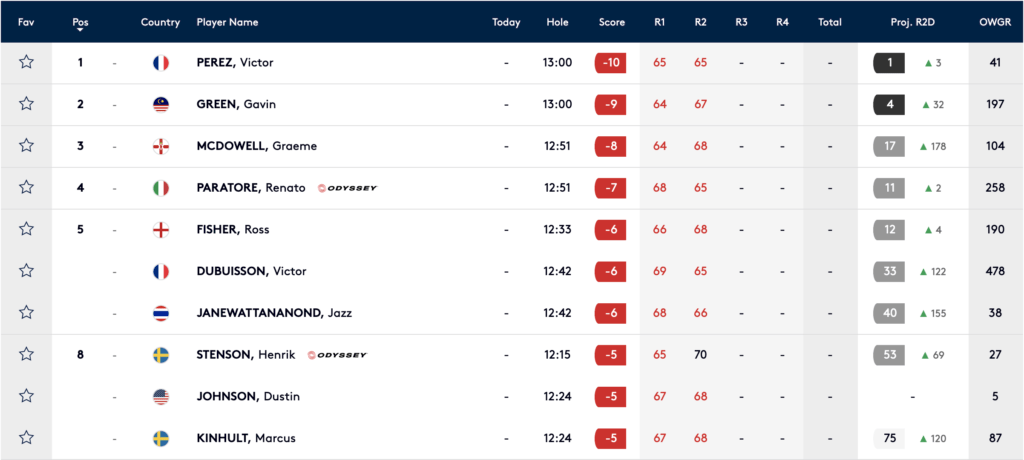Viewport: 1024px width, 460px height.
Task: Click the Odyssey logo next to Paratore
Action: point(347,188)
